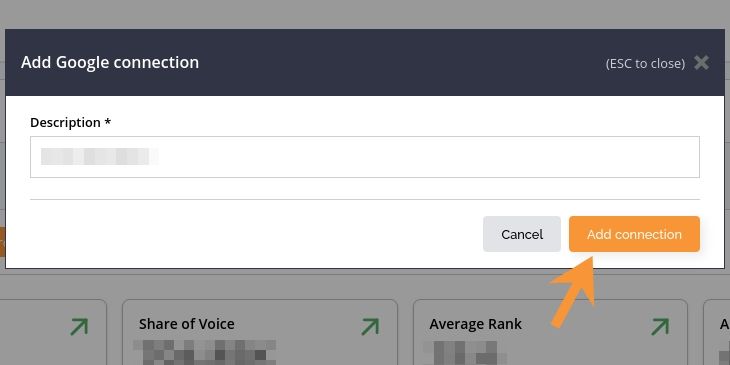
Task: Click the dimmed background above the dialog
Action: (365, 14)
